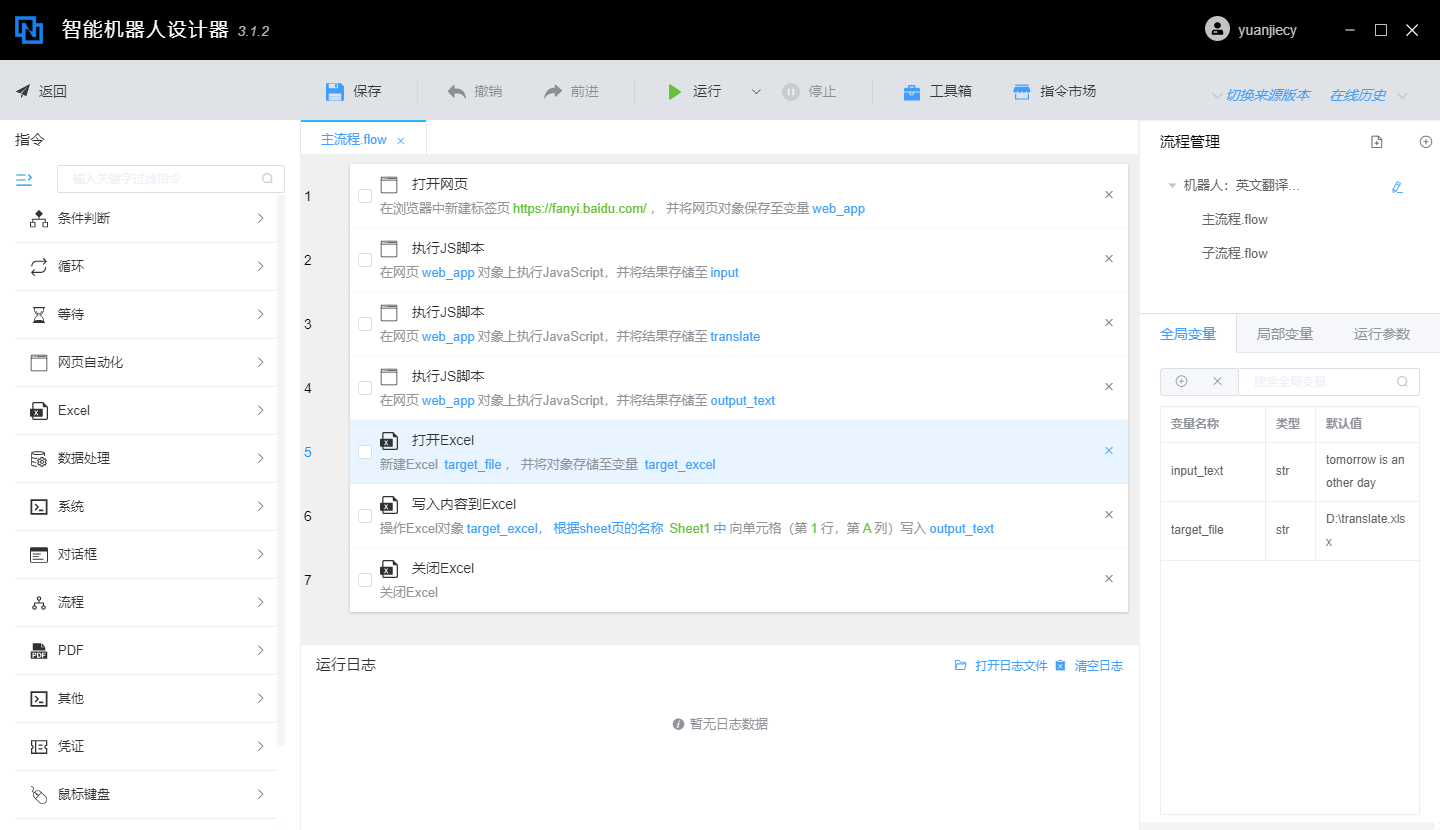
Task: Switch to the local variables tab
Action: click(1284, 334)
